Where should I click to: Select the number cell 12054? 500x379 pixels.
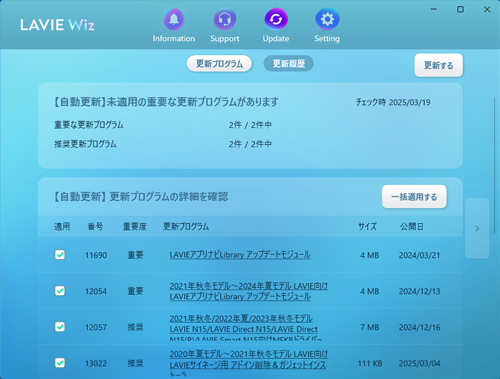pos(96,291)
